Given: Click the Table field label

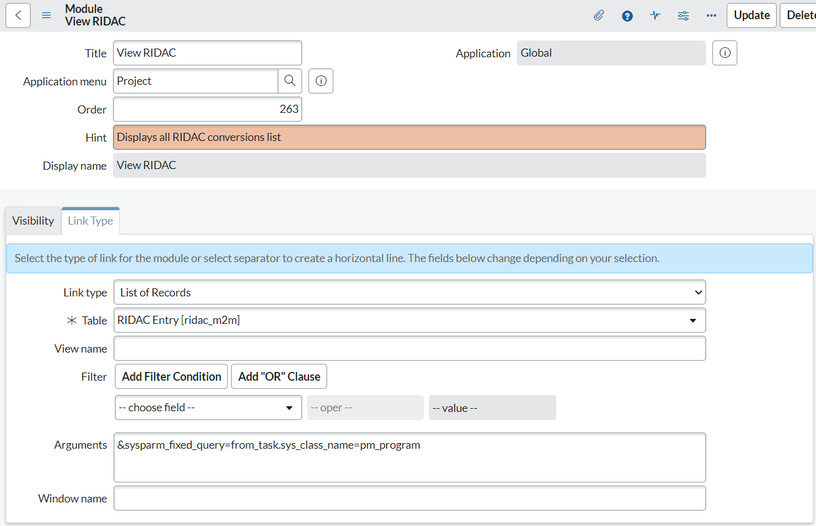Looking at the screenshot, I should click(x=94, y=320).
